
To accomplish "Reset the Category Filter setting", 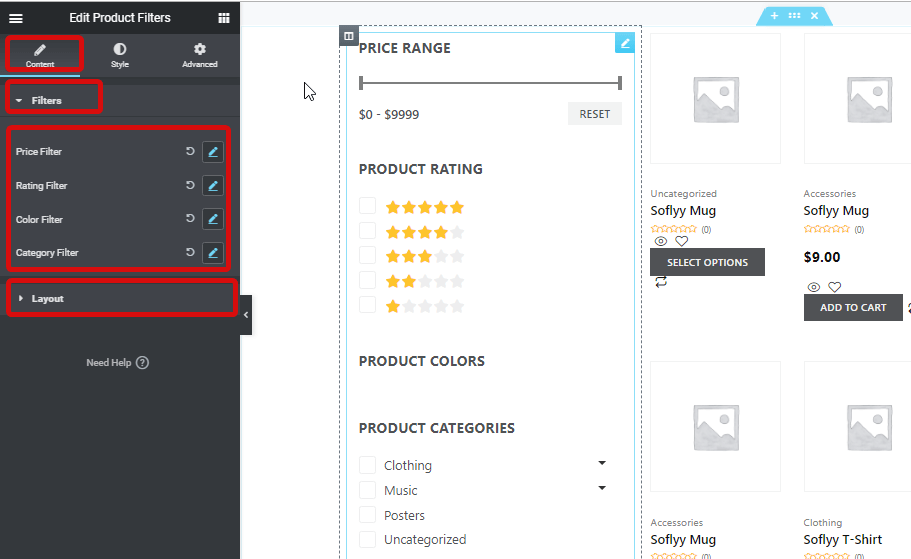I will [x=190, y=252].
